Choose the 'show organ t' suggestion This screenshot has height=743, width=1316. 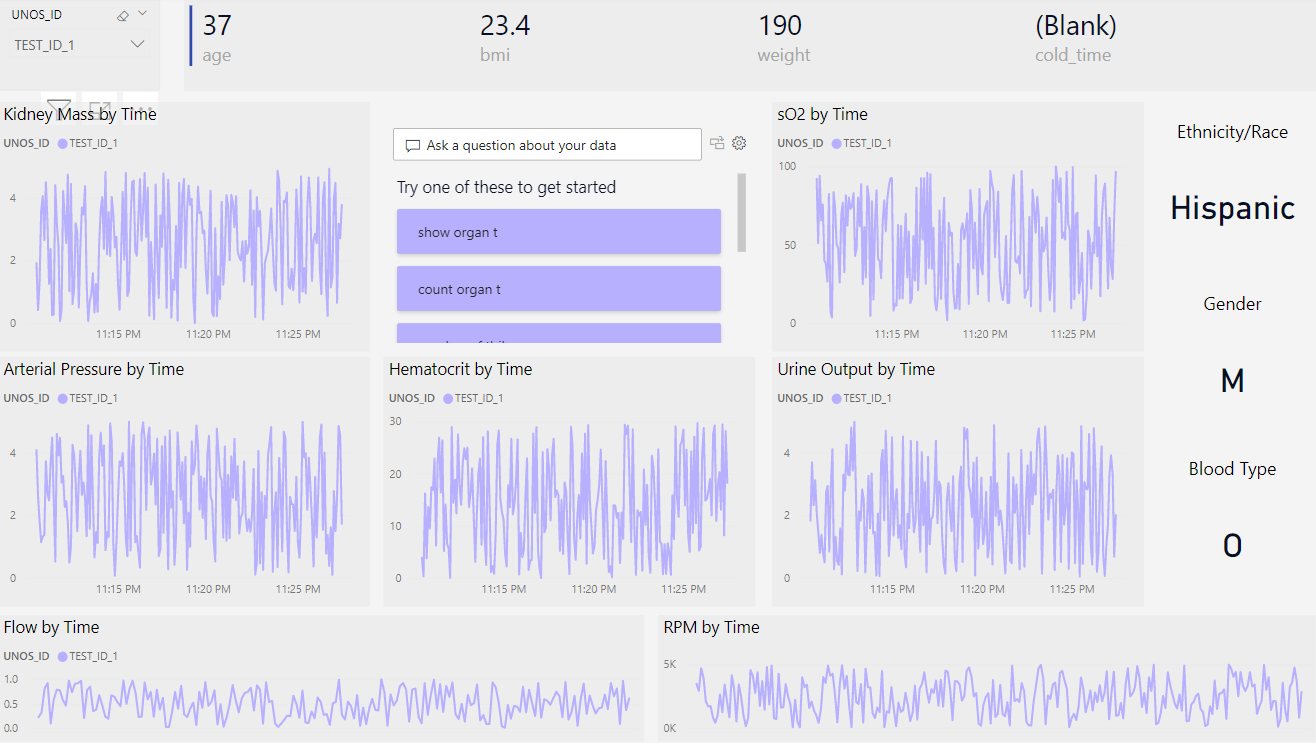(x=559, y=232)
